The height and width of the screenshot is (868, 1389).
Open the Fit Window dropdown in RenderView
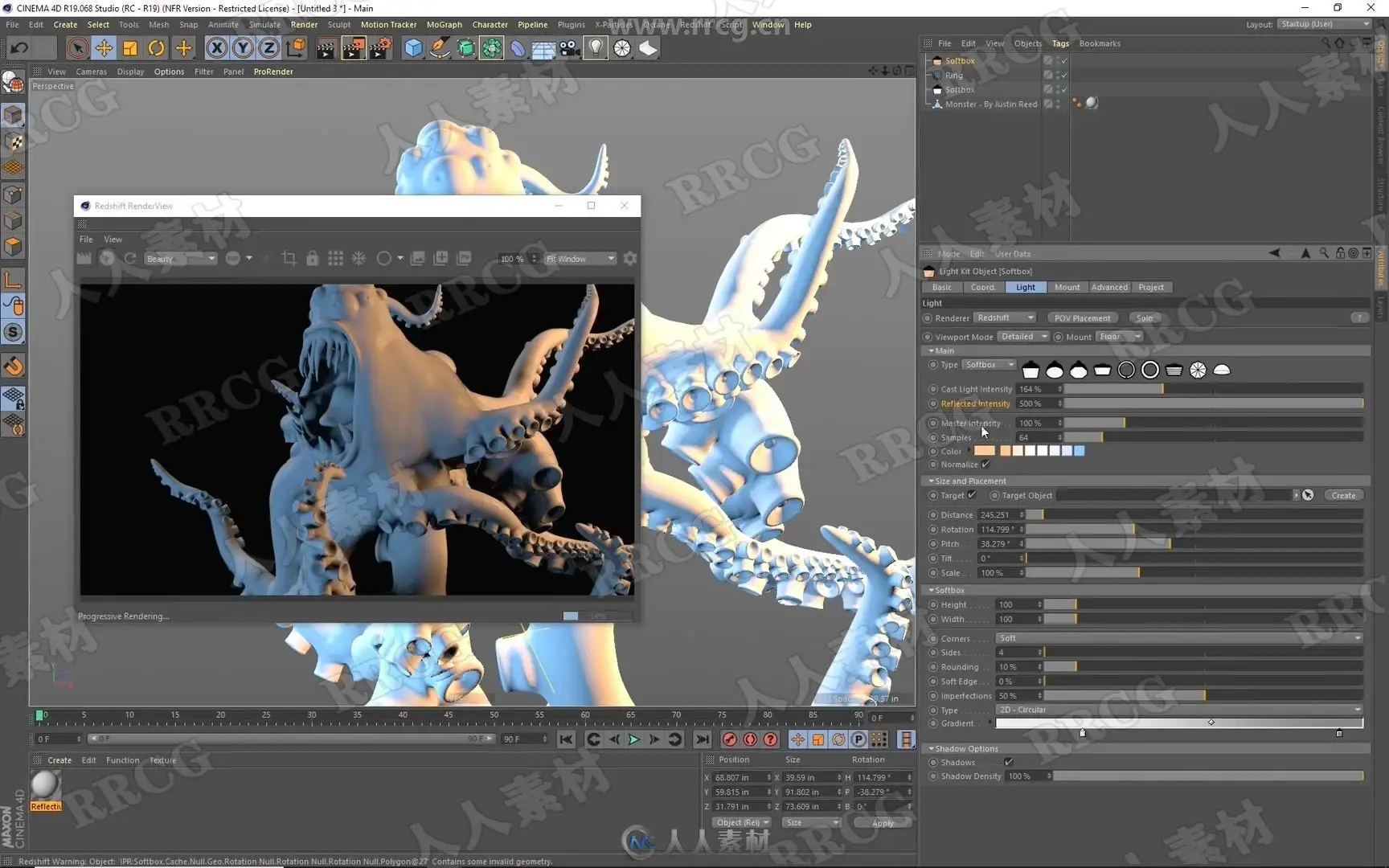pos(580,259)
